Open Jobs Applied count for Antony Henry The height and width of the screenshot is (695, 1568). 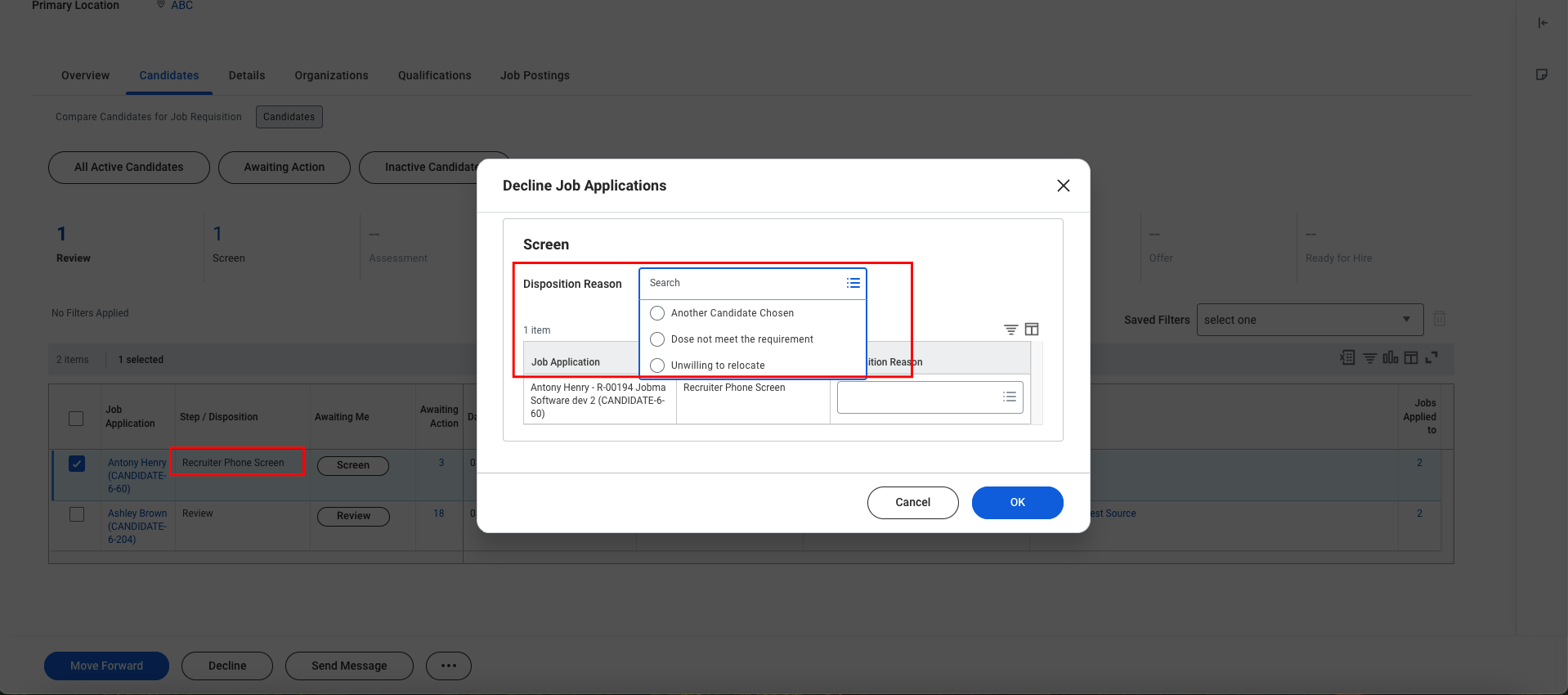pos(1419,463)
